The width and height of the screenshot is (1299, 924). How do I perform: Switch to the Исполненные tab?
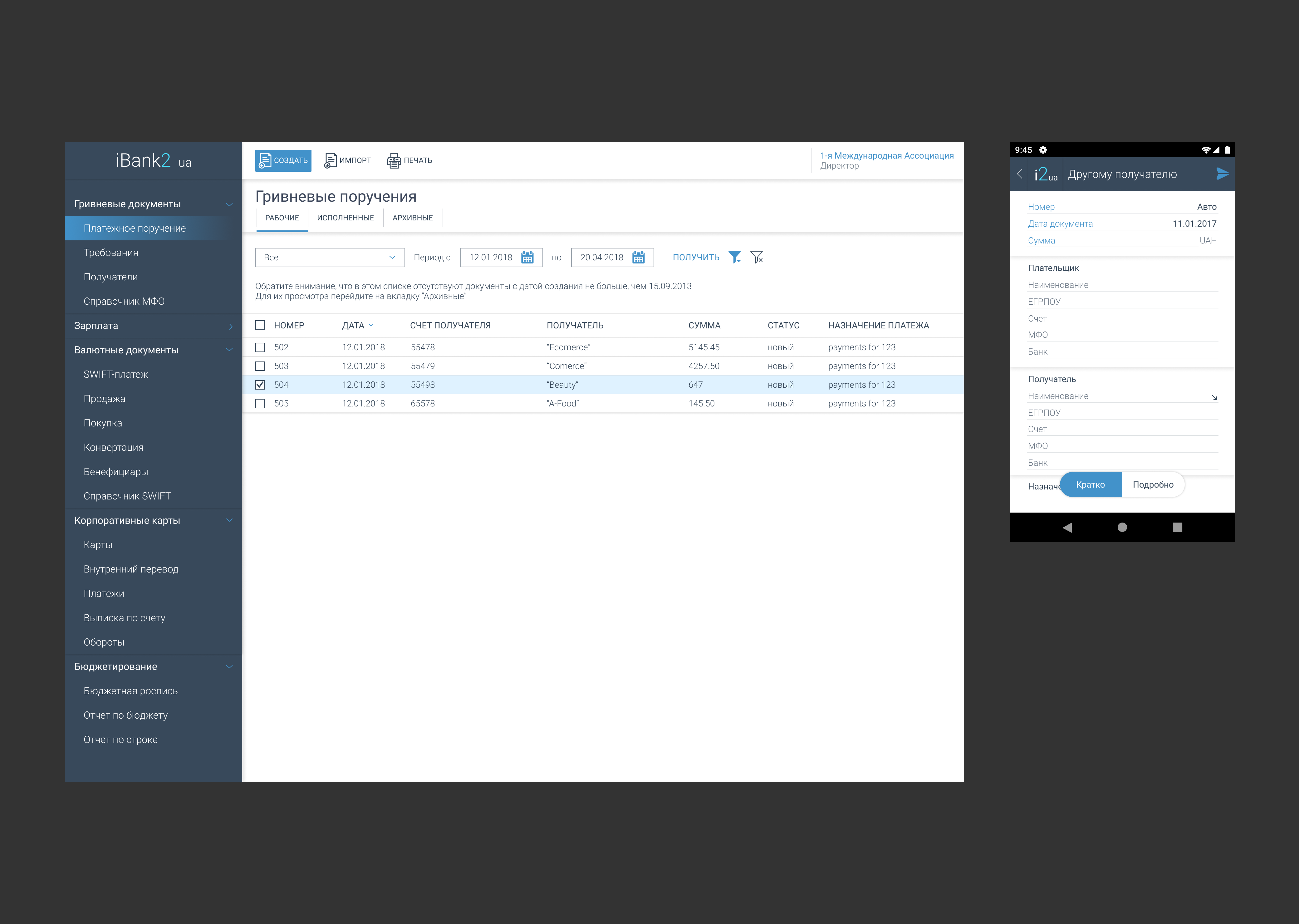[345, 218]
